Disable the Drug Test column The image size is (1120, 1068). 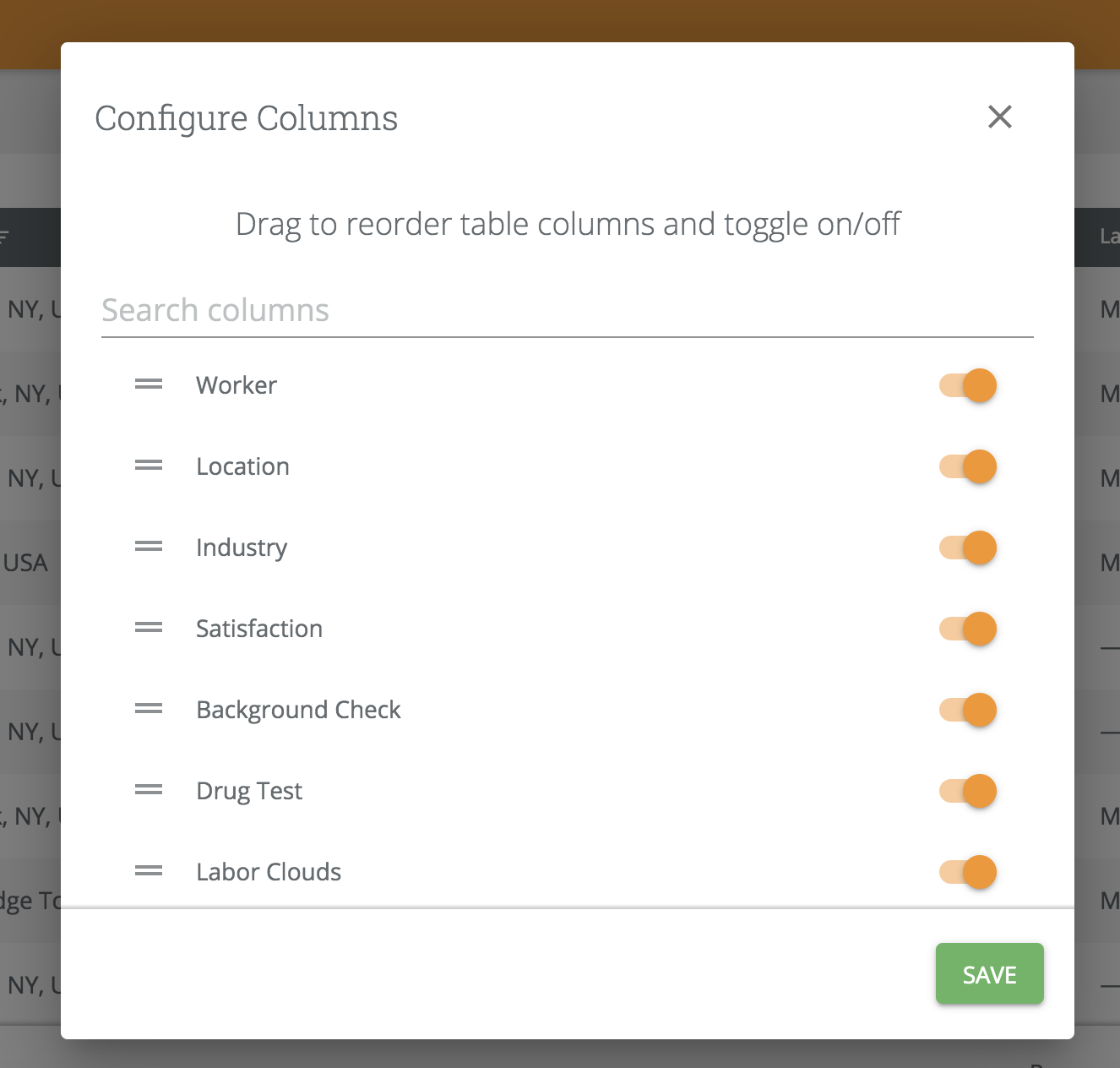pos(968,791)
